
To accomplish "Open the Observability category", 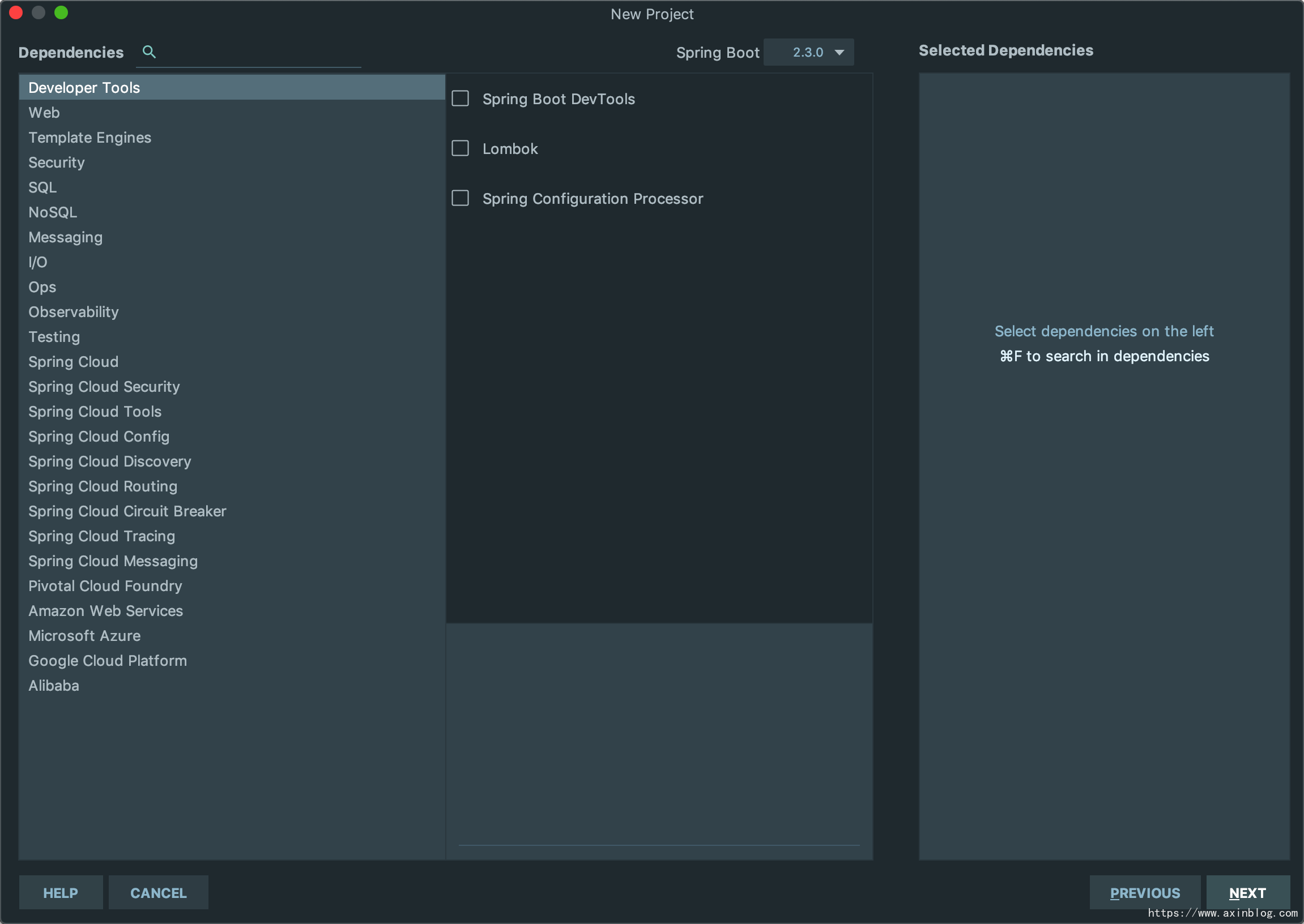I will [232, 312].
